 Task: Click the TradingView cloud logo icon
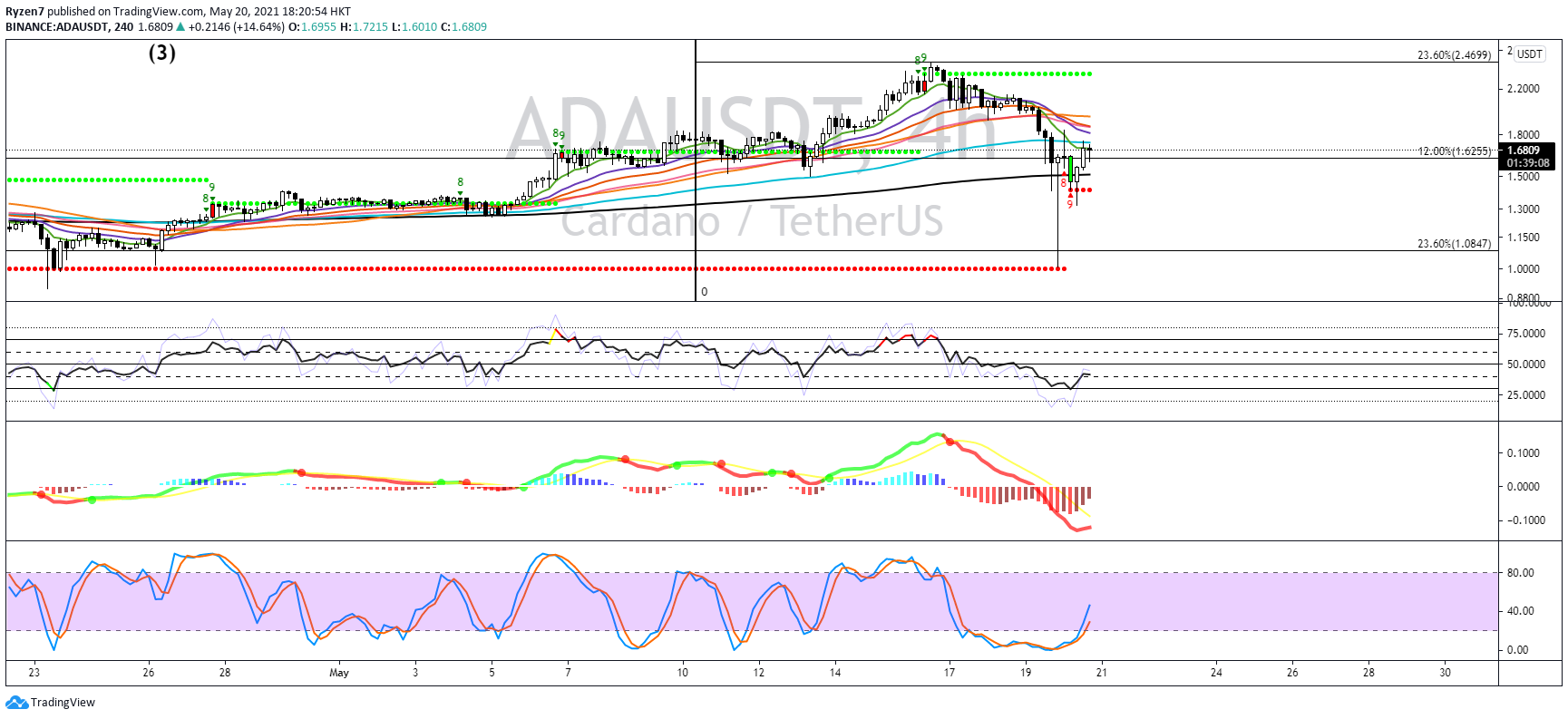click(x=16, y=703)
